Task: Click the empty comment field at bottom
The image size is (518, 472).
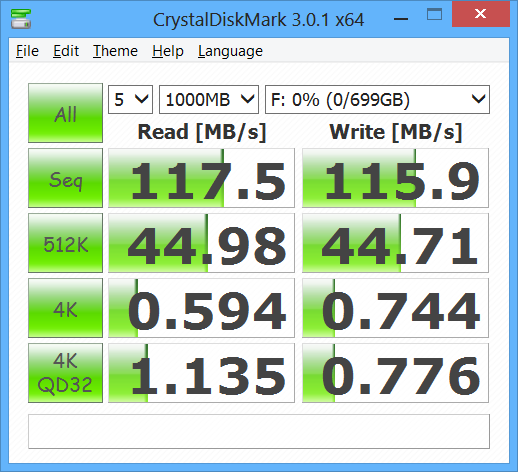Action: click(259, 431)
